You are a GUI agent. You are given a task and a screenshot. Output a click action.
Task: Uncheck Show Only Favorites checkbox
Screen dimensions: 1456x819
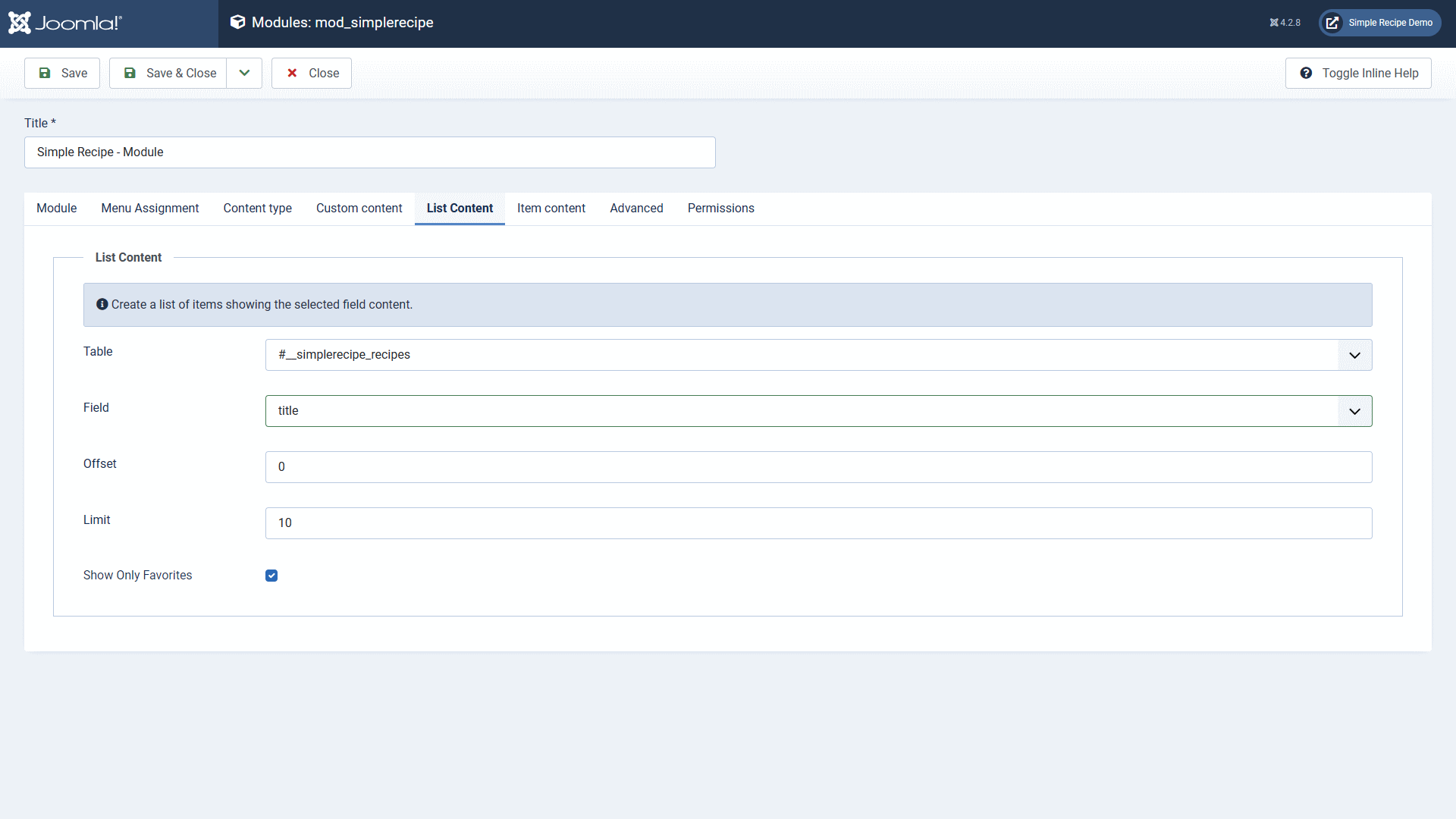coord(271,576)
